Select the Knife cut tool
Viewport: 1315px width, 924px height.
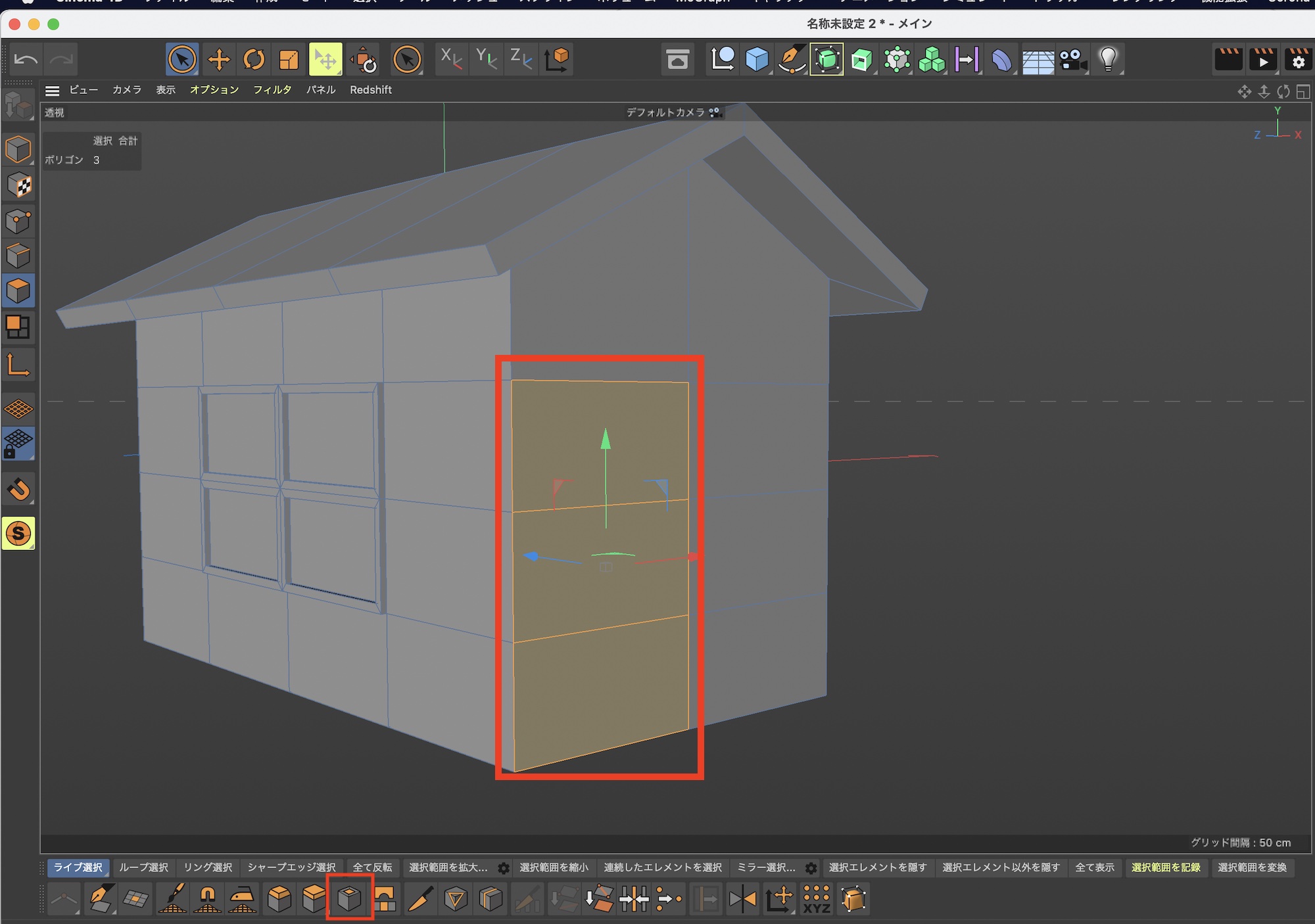420,898
